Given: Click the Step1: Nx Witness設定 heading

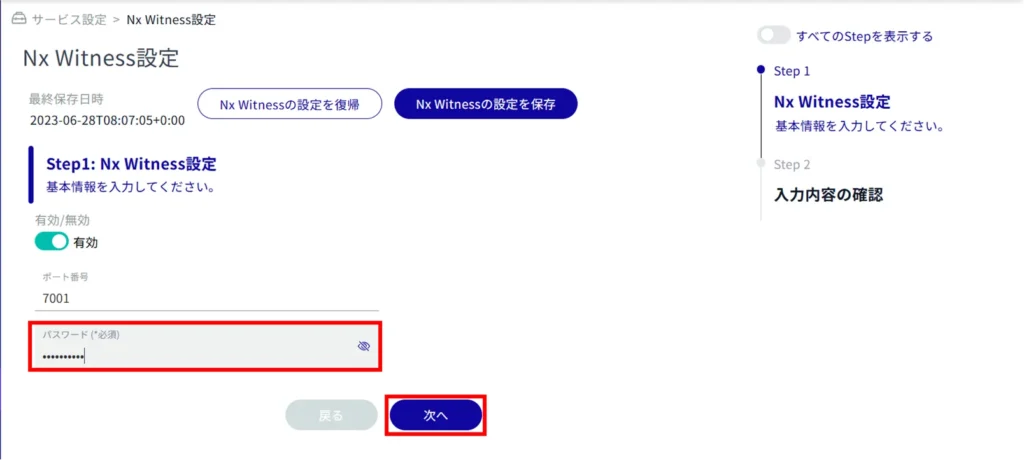Looking at the screenshot, I should pos(131,163).
